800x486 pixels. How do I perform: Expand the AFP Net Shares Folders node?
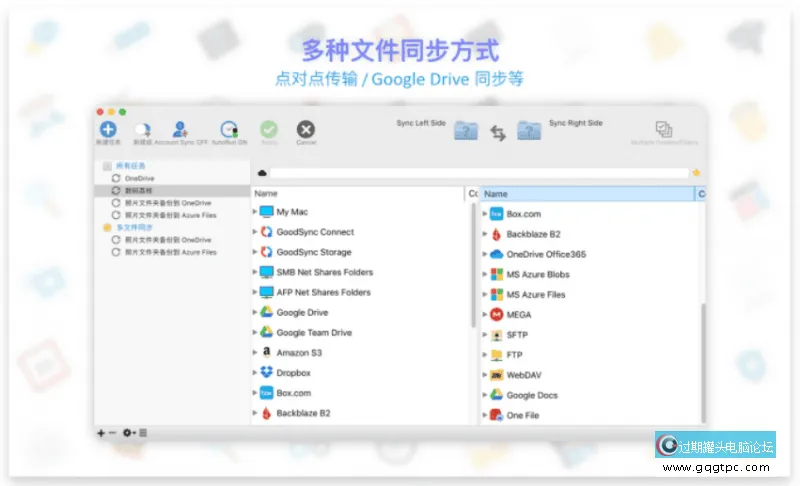pos(255,292)
